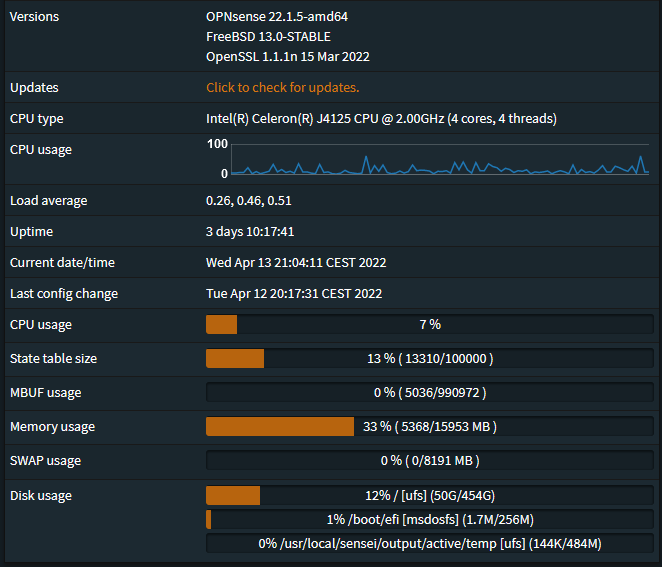Click the FreeBSD 13.0-STABLE version text
Screen dimensions: 662x567
268,37
